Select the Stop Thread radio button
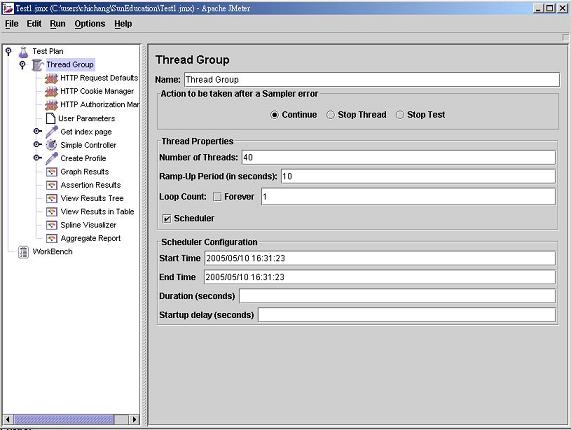 tap(330, 115)
